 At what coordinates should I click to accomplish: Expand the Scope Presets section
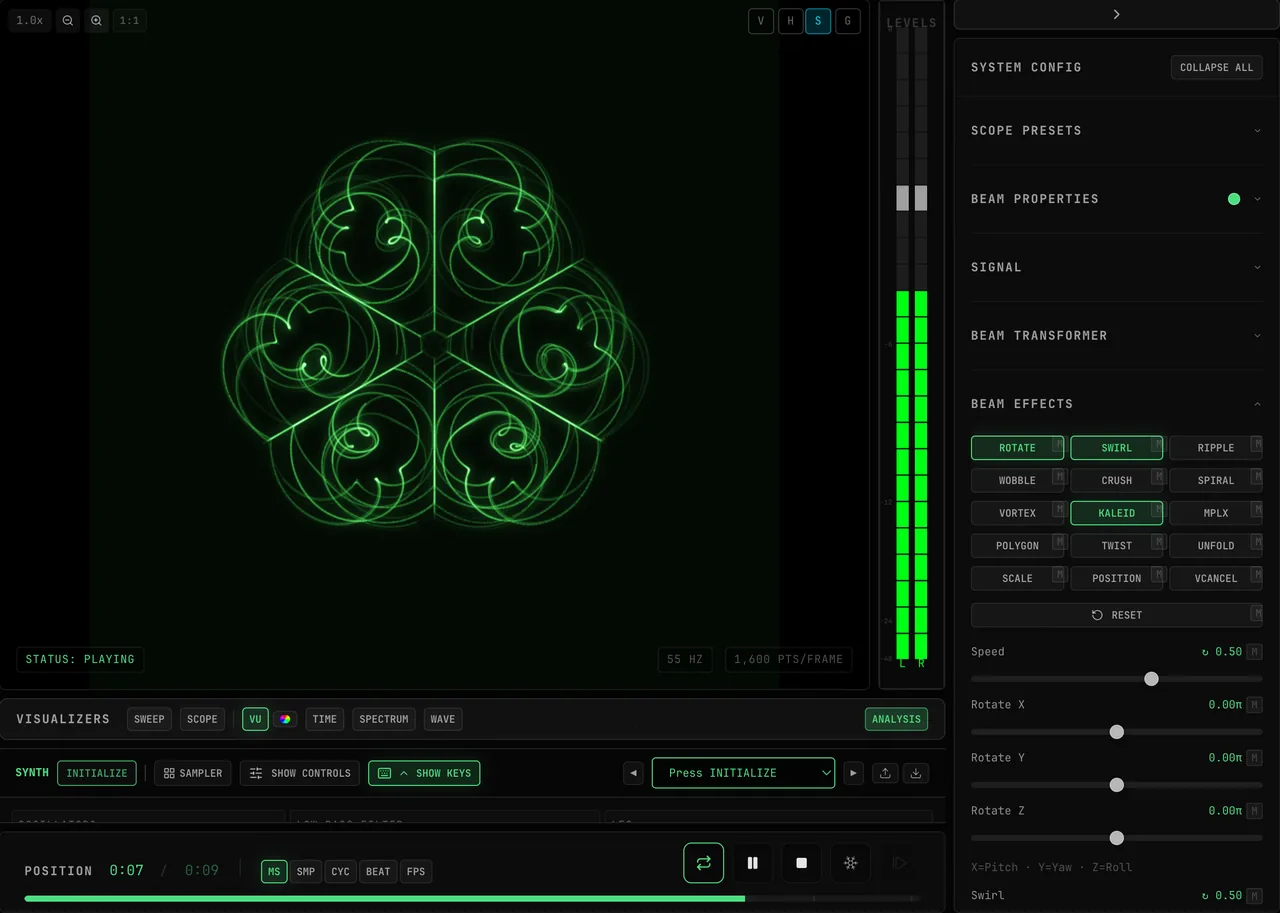pyautogui.click(x=1116, y=131)
